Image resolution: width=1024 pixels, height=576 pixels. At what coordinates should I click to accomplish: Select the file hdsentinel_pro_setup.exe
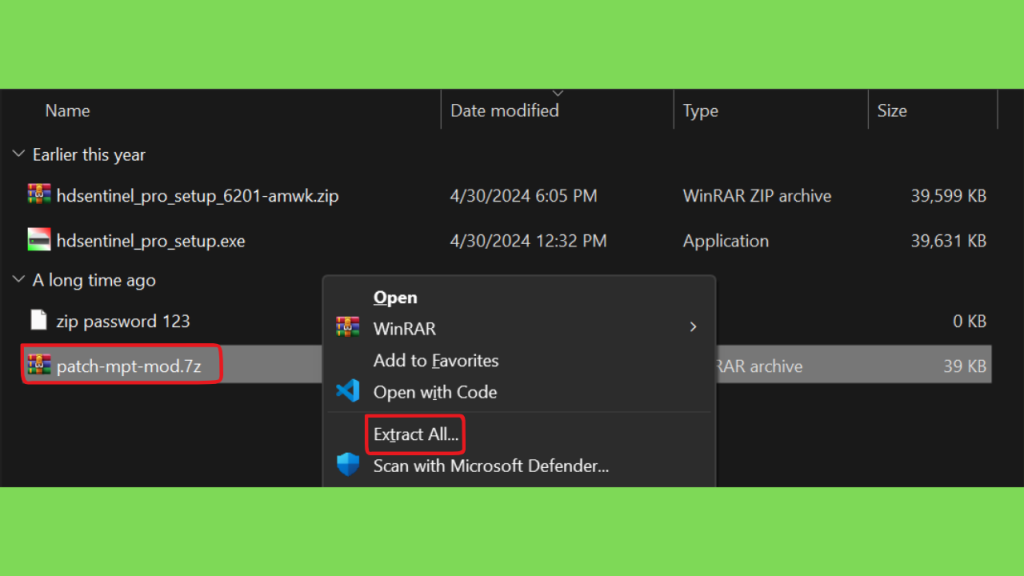point(150,241)
